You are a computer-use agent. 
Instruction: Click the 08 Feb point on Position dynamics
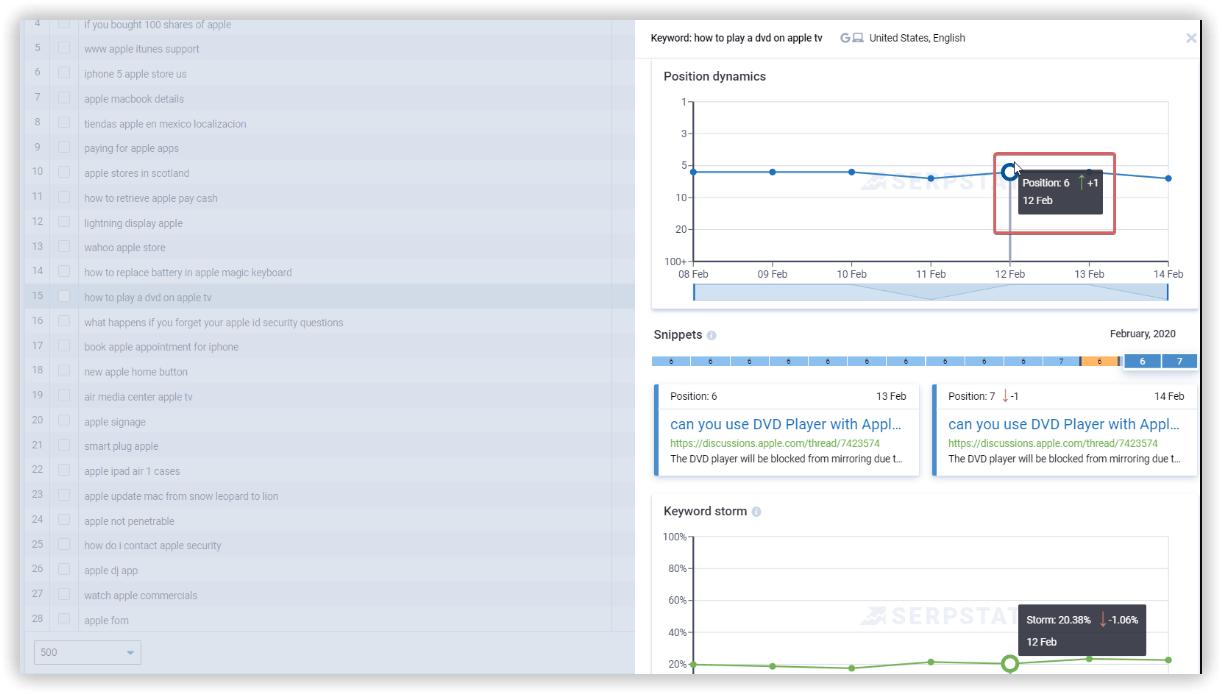click(x=693, y=172)
